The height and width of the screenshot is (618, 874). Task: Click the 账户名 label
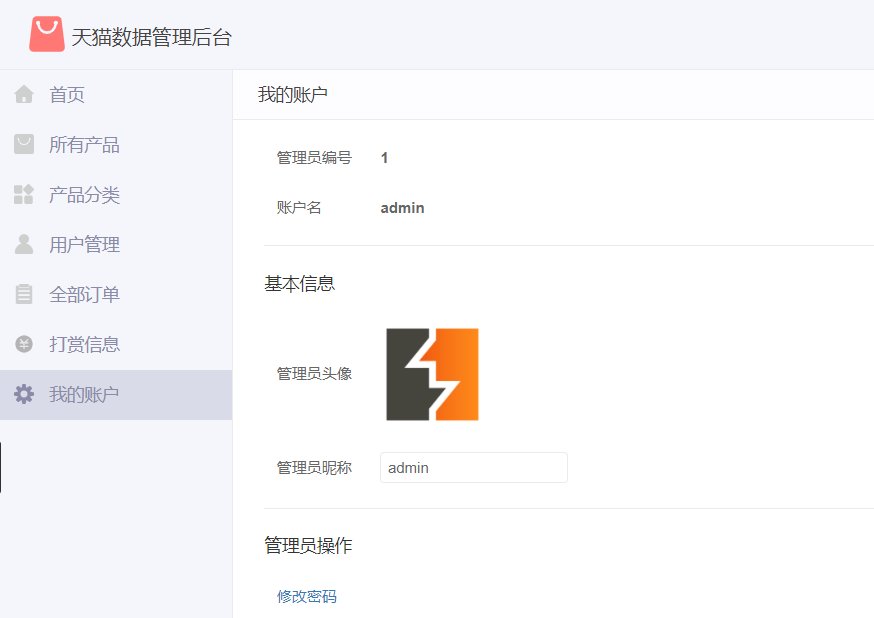pos(299,208)
